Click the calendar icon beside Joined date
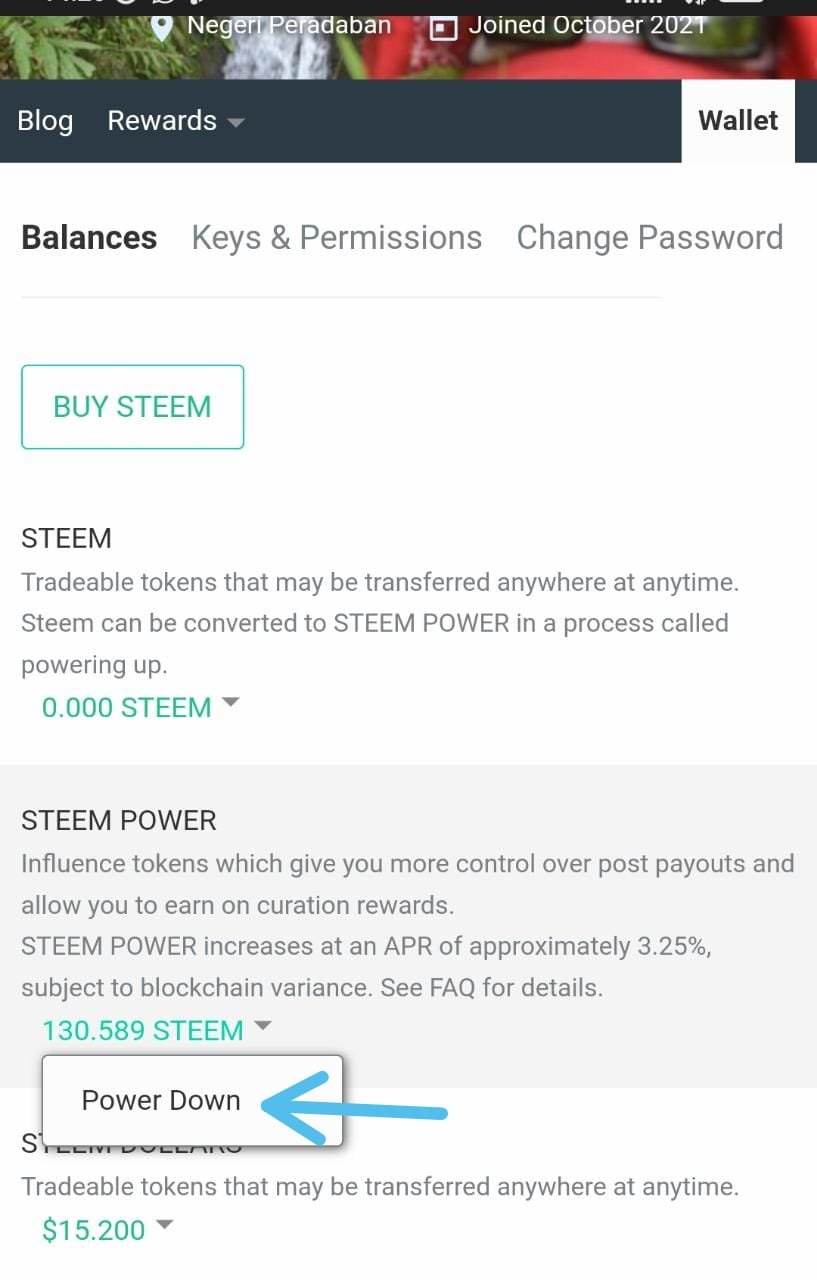 pyautogui.click(x=443, y=27)
